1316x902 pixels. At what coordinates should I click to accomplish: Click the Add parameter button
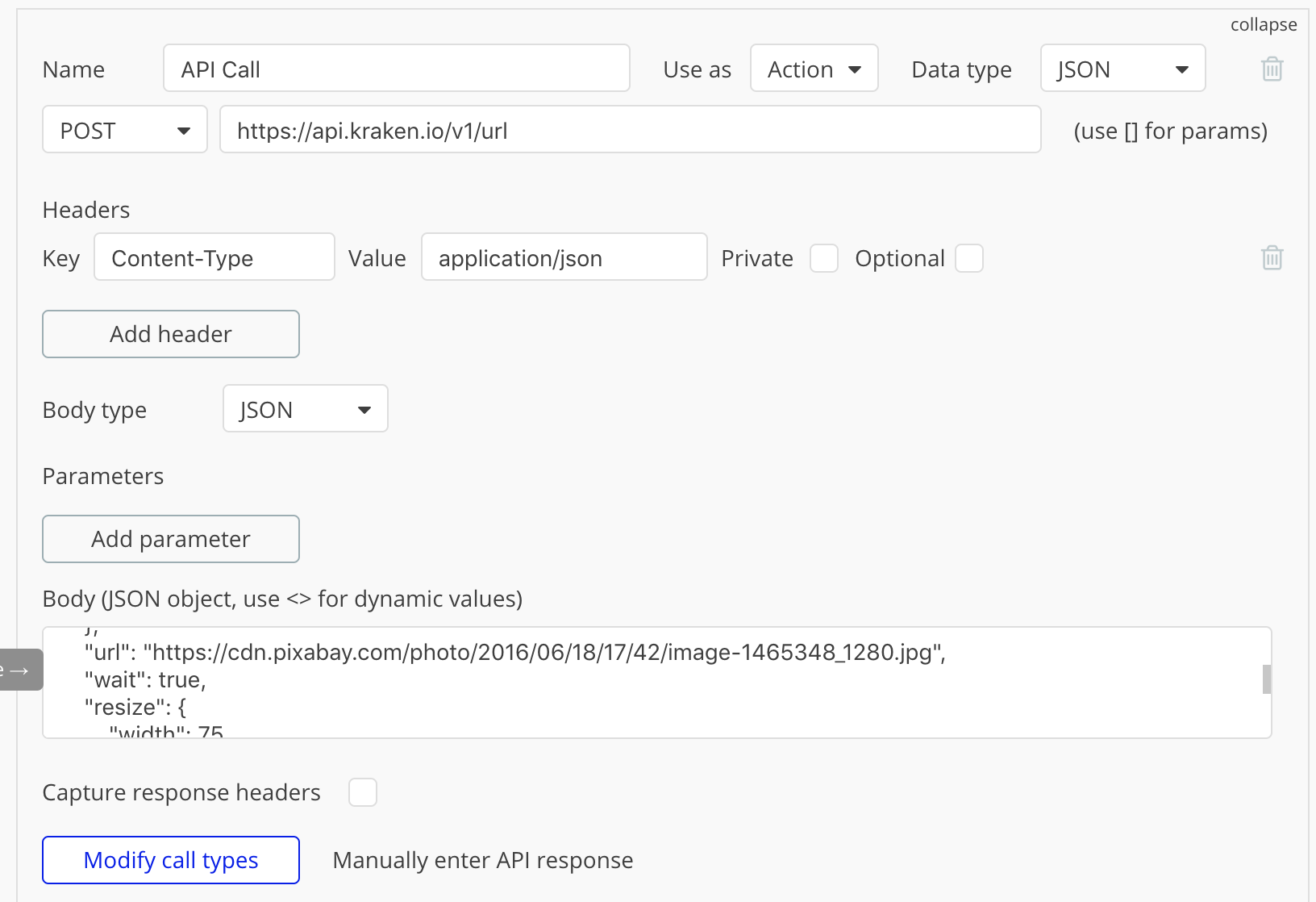[171, 539]
